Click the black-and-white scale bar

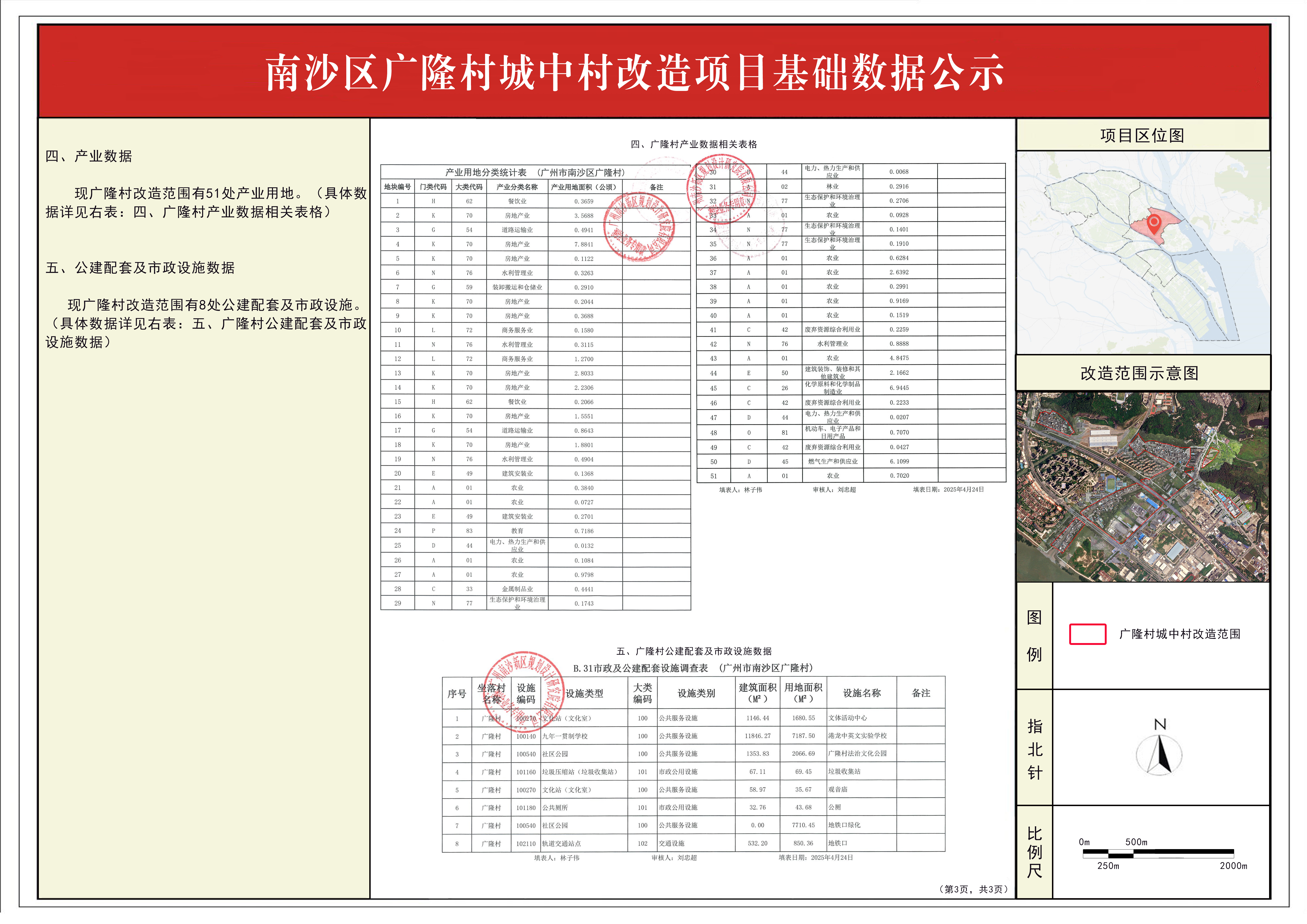click(1158, 854)
